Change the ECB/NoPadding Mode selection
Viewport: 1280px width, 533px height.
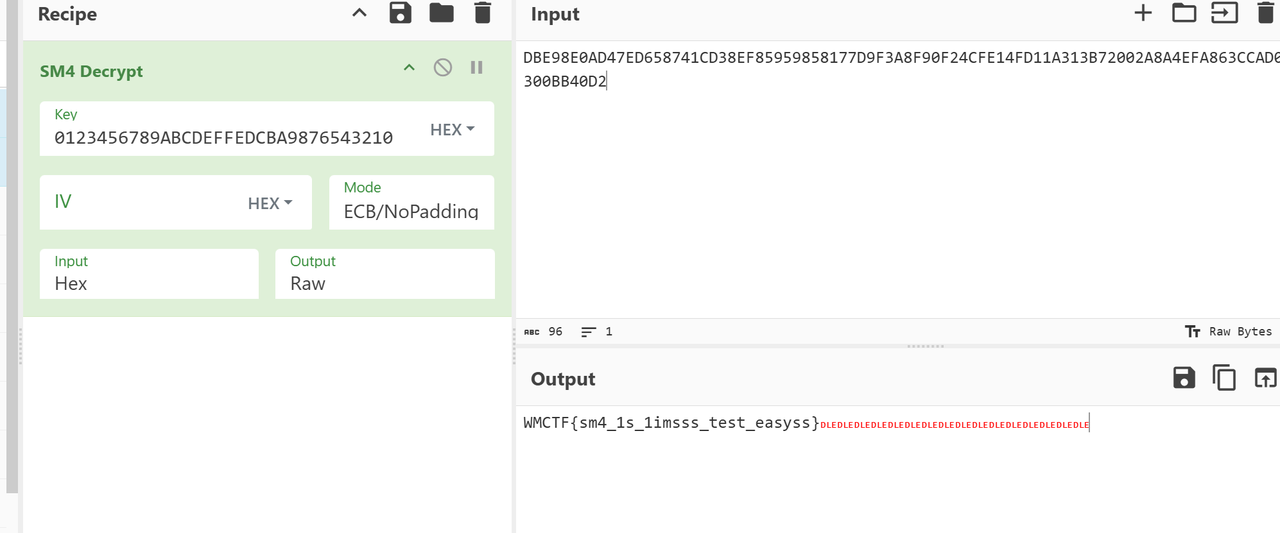(411, 211)
